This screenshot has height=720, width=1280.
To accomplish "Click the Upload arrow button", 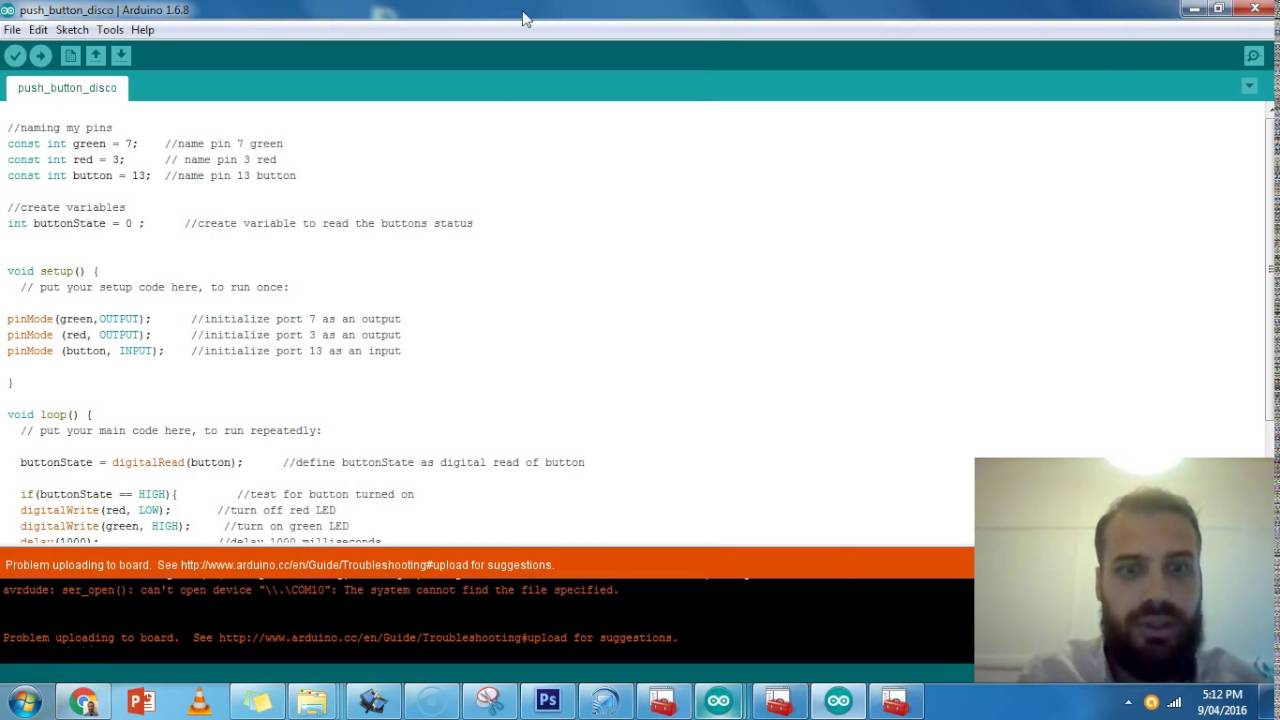I will pyautogui.click(x=41, y=56).
